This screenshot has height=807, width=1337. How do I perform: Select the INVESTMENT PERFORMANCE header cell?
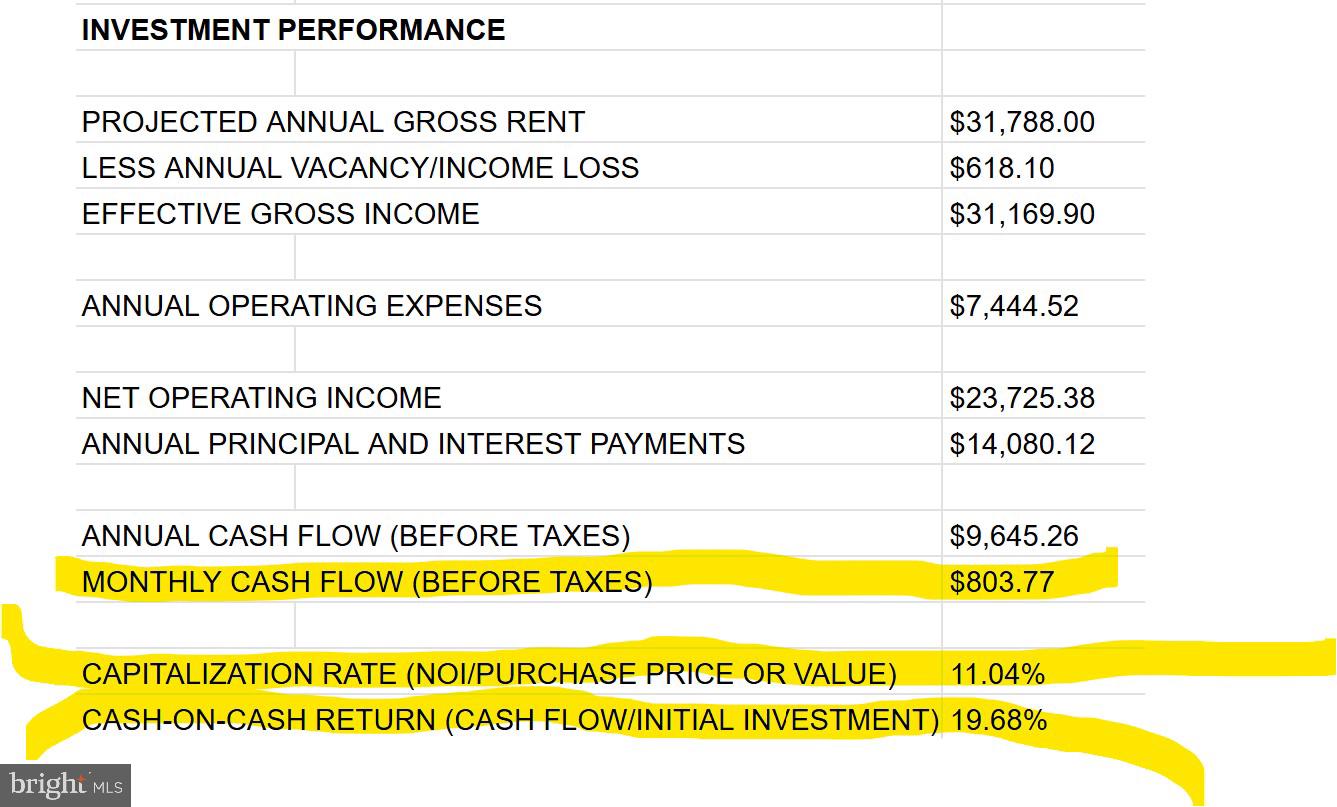293,30
